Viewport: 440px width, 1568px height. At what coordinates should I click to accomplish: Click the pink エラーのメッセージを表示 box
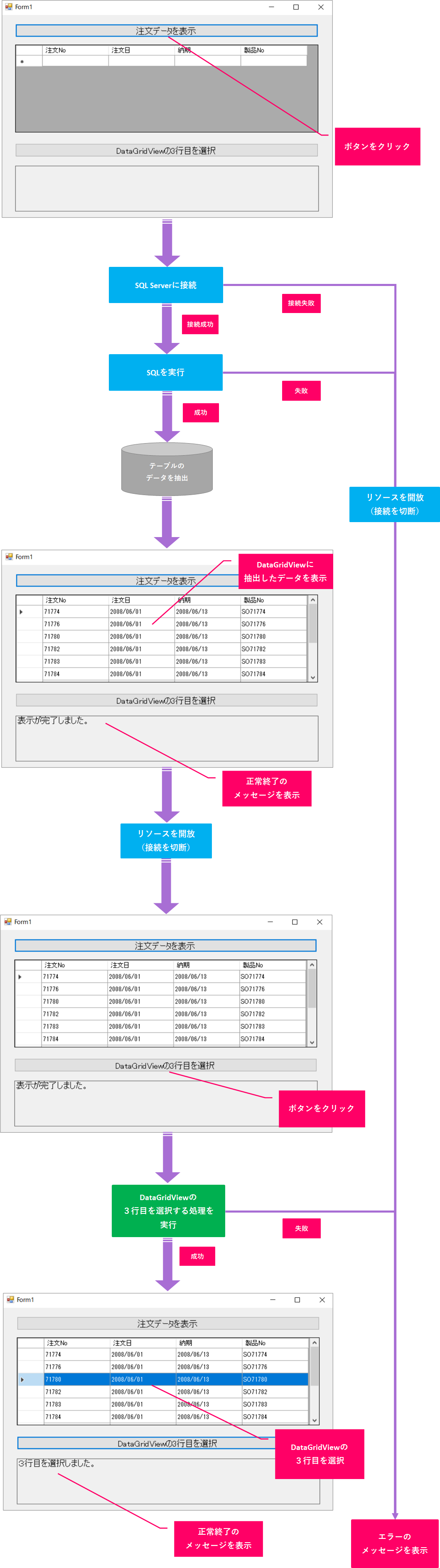pos(394,1542)
